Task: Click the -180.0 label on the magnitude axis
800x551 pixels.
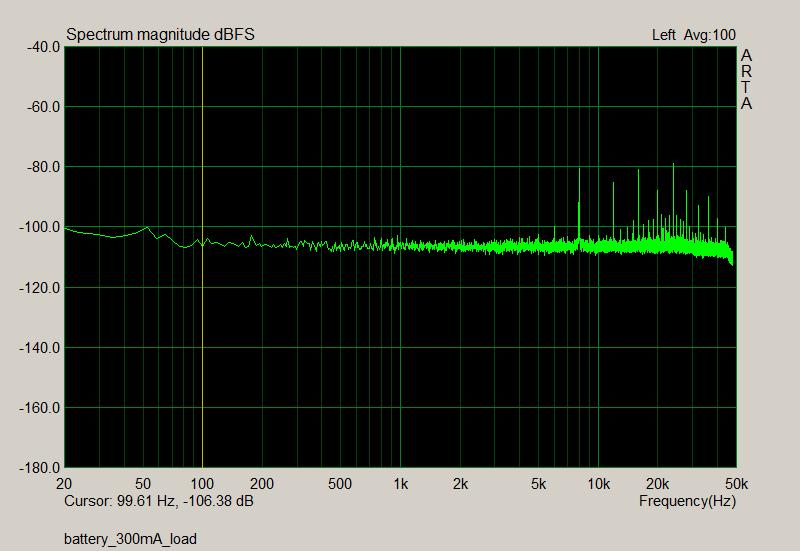Action: tap(40, 468)
